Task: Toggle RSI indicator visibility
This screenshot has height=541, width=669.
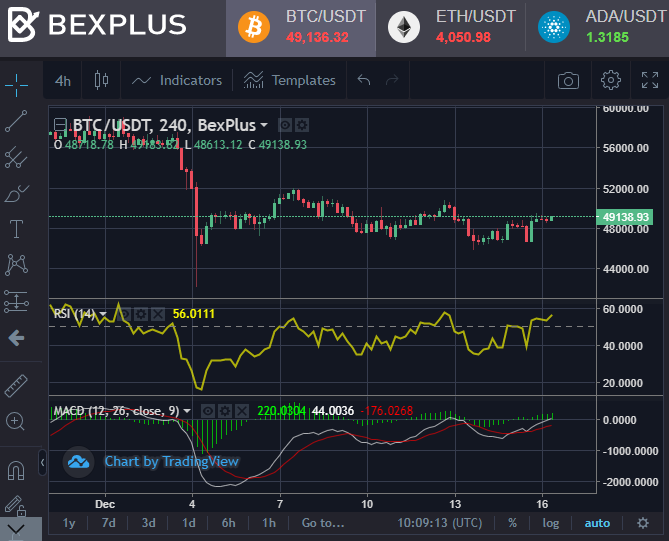Action: (x=125, y=314)
